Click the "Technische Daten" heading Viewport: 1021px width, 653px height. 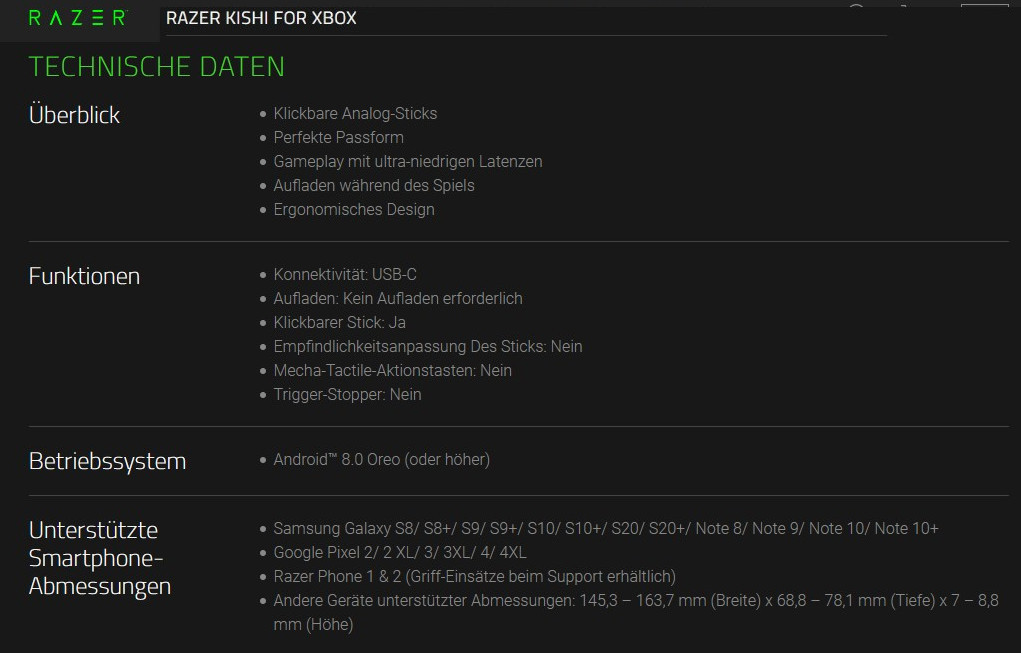coord(156,66)
